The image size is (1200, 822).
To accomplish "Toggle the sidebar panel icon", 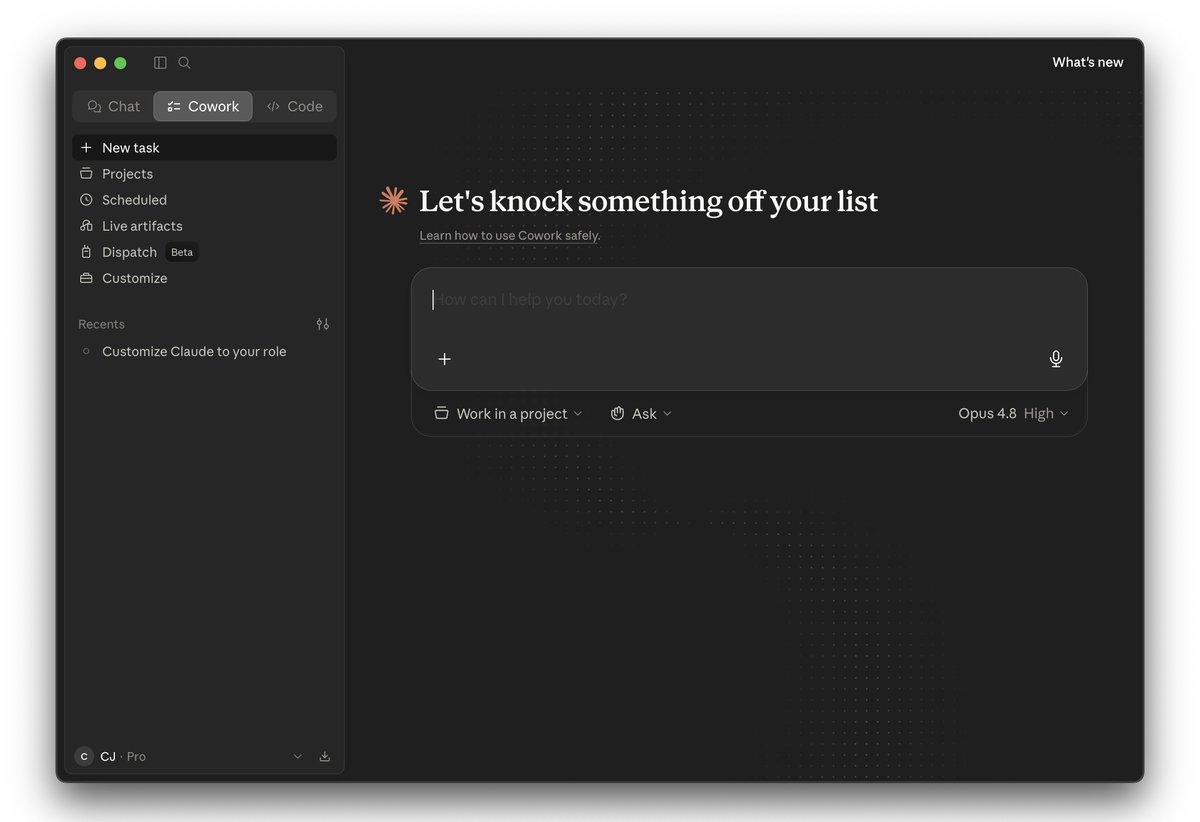I will [x=160, y=63].
